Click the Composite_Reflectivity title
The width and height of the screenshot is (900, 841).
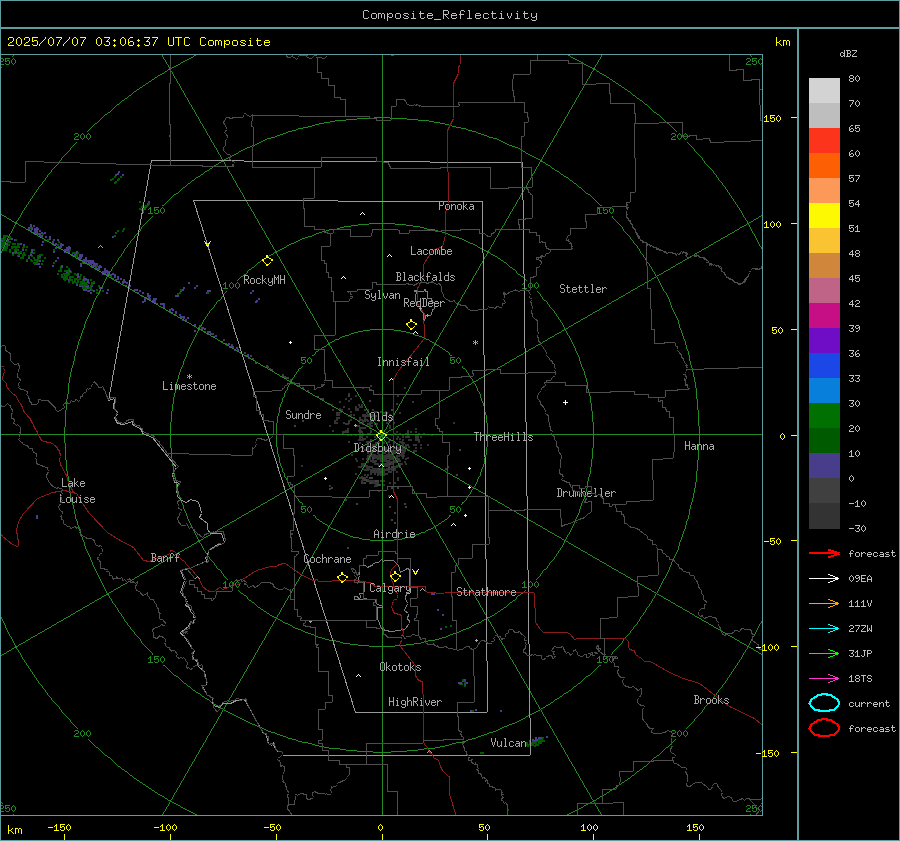450,15
